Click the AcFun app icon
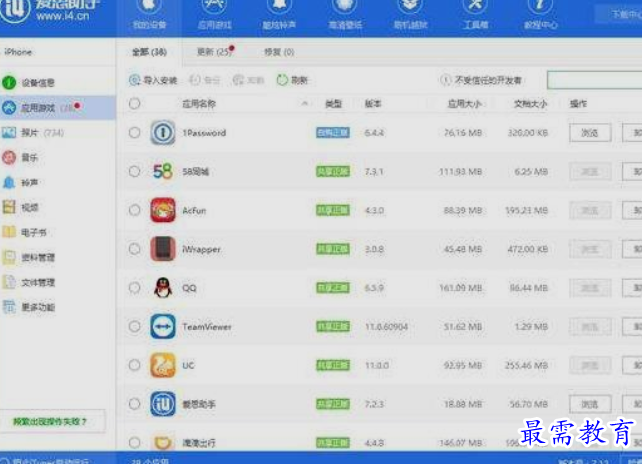 coord(163,210)
